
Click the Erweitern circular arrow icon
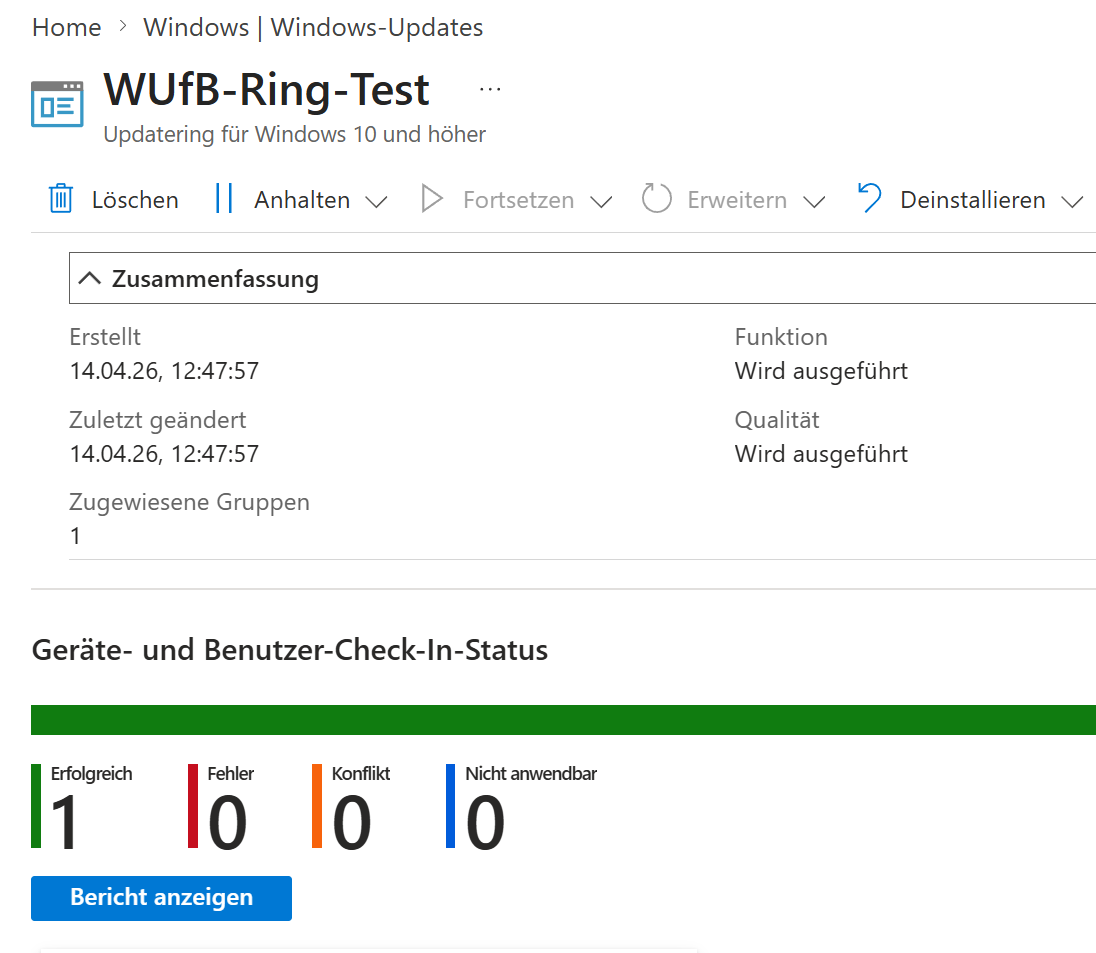[x=657, y=199]
